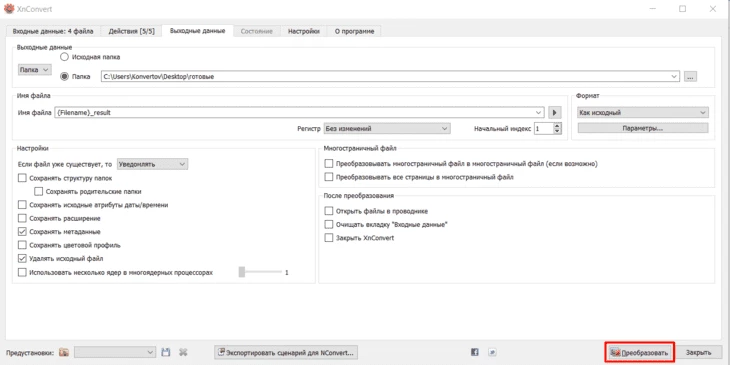Expand the Регистр Без изменений dropdown
The height and width of the screenshot is (365, 730).
point(387,128)
